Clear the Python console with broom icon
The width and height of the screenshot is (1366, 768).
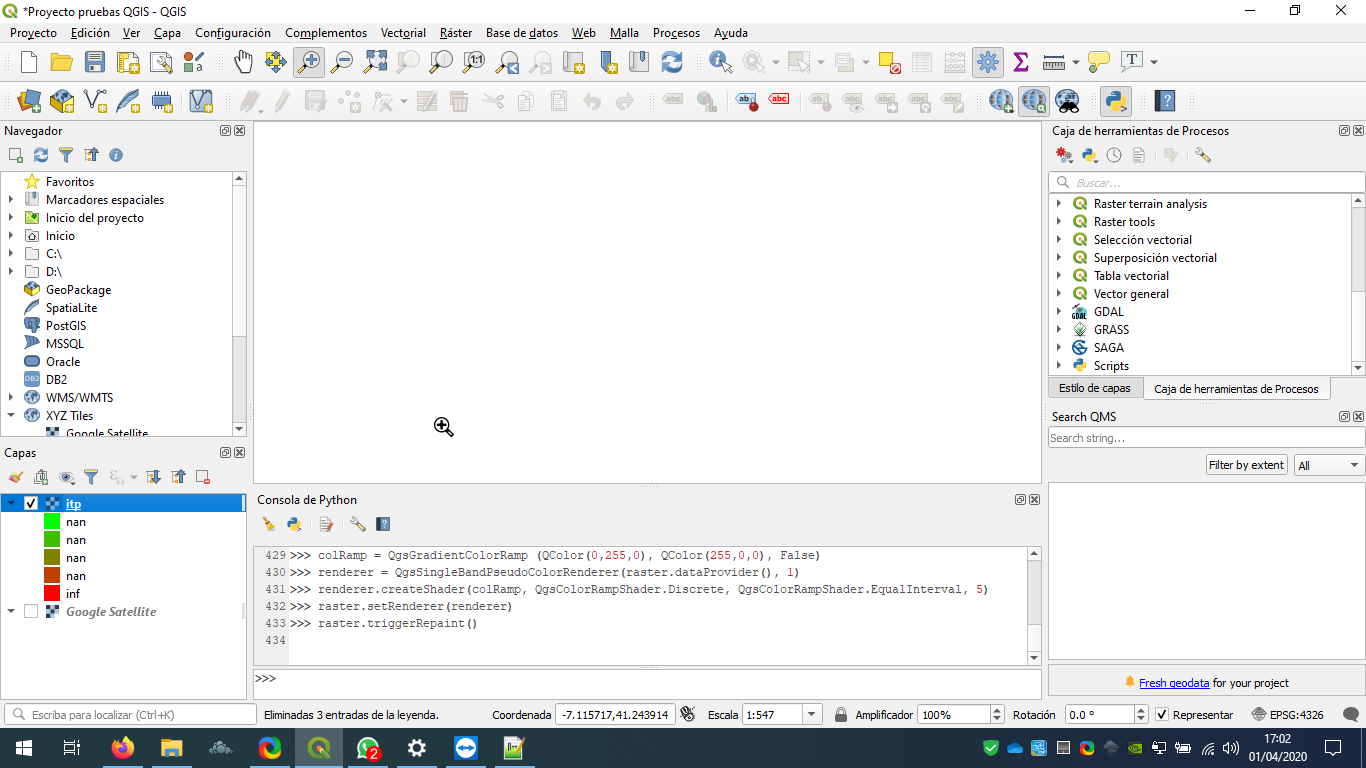(269, 524)
